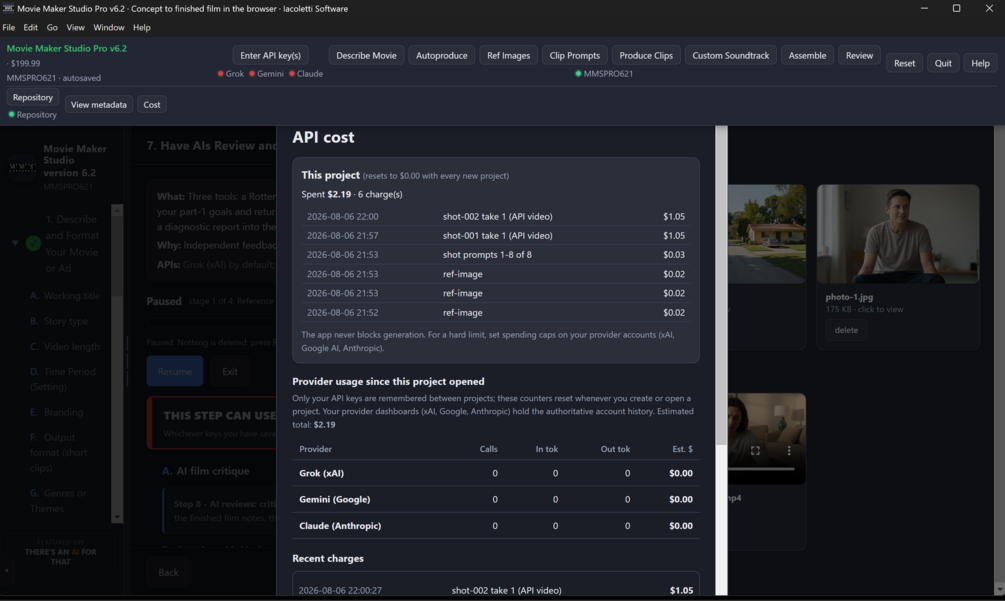
Task: Open the video options three-dot menu
Action: click(789, 451)
